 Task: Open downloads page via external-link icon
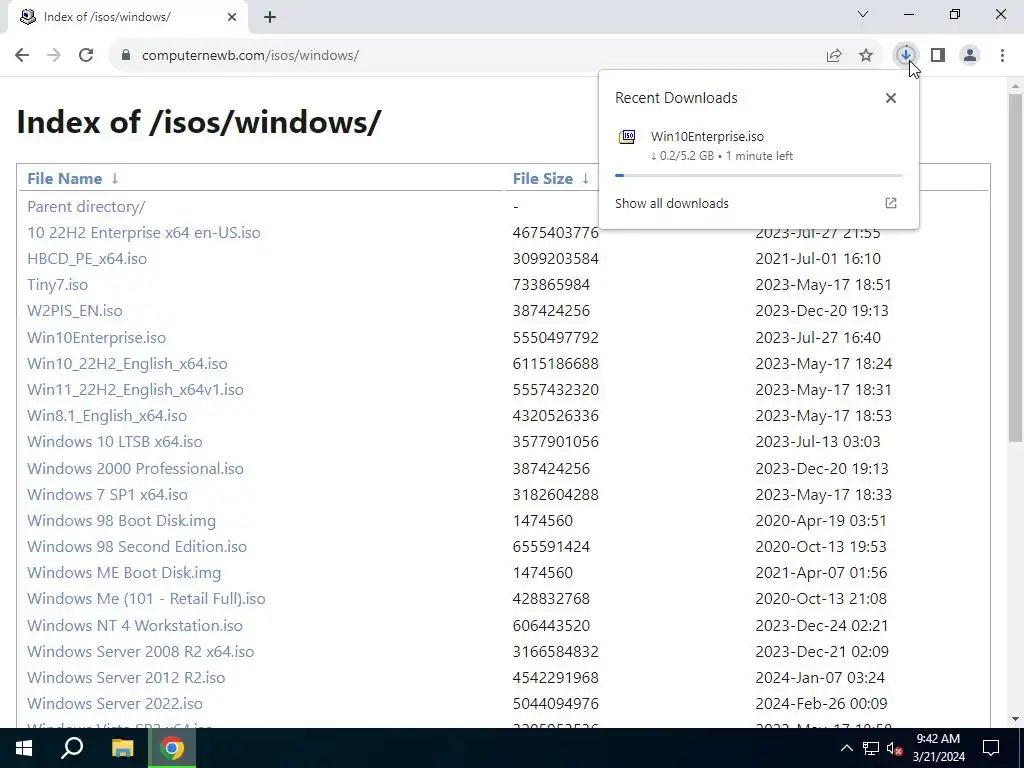pos(891,203)
